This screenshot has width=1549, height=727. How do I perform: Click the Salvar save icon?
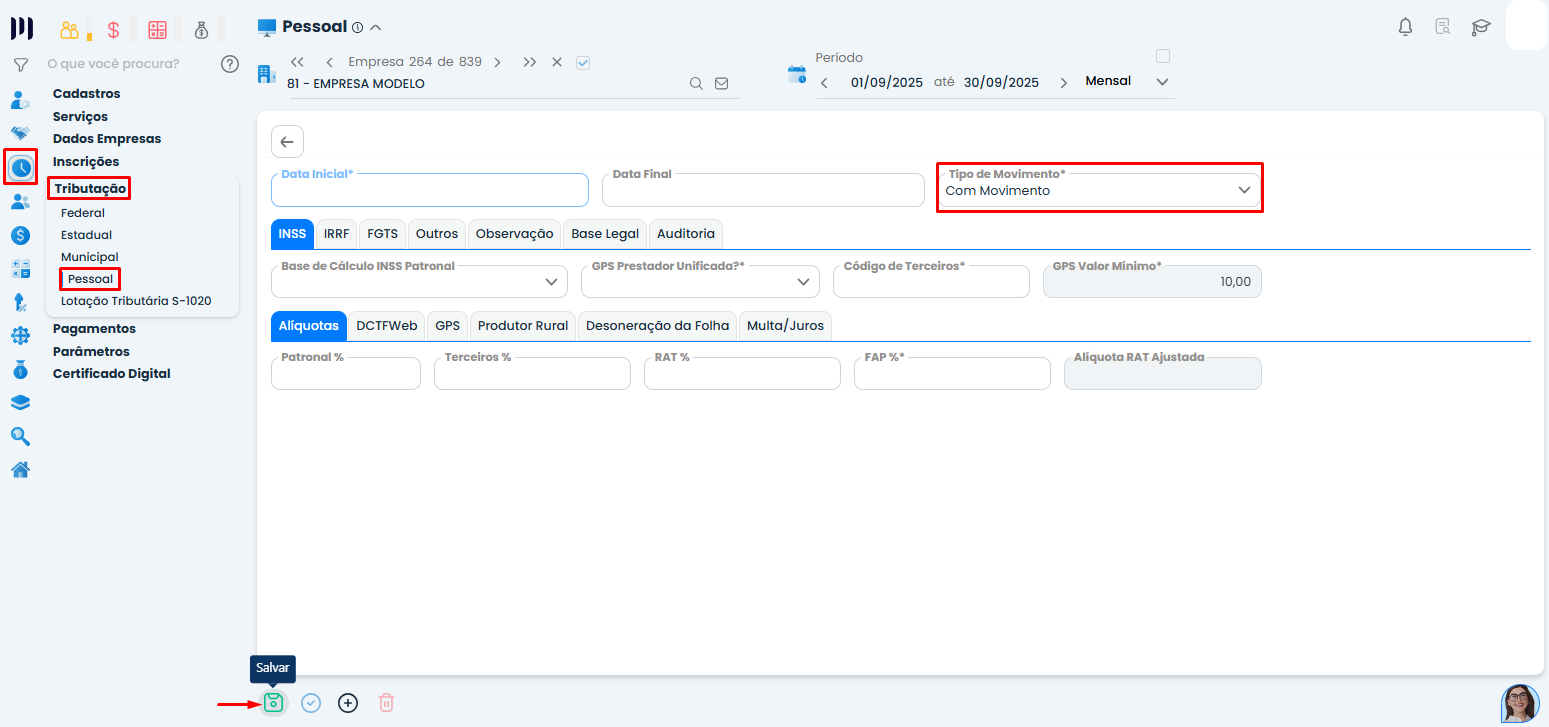coord(273,703)
